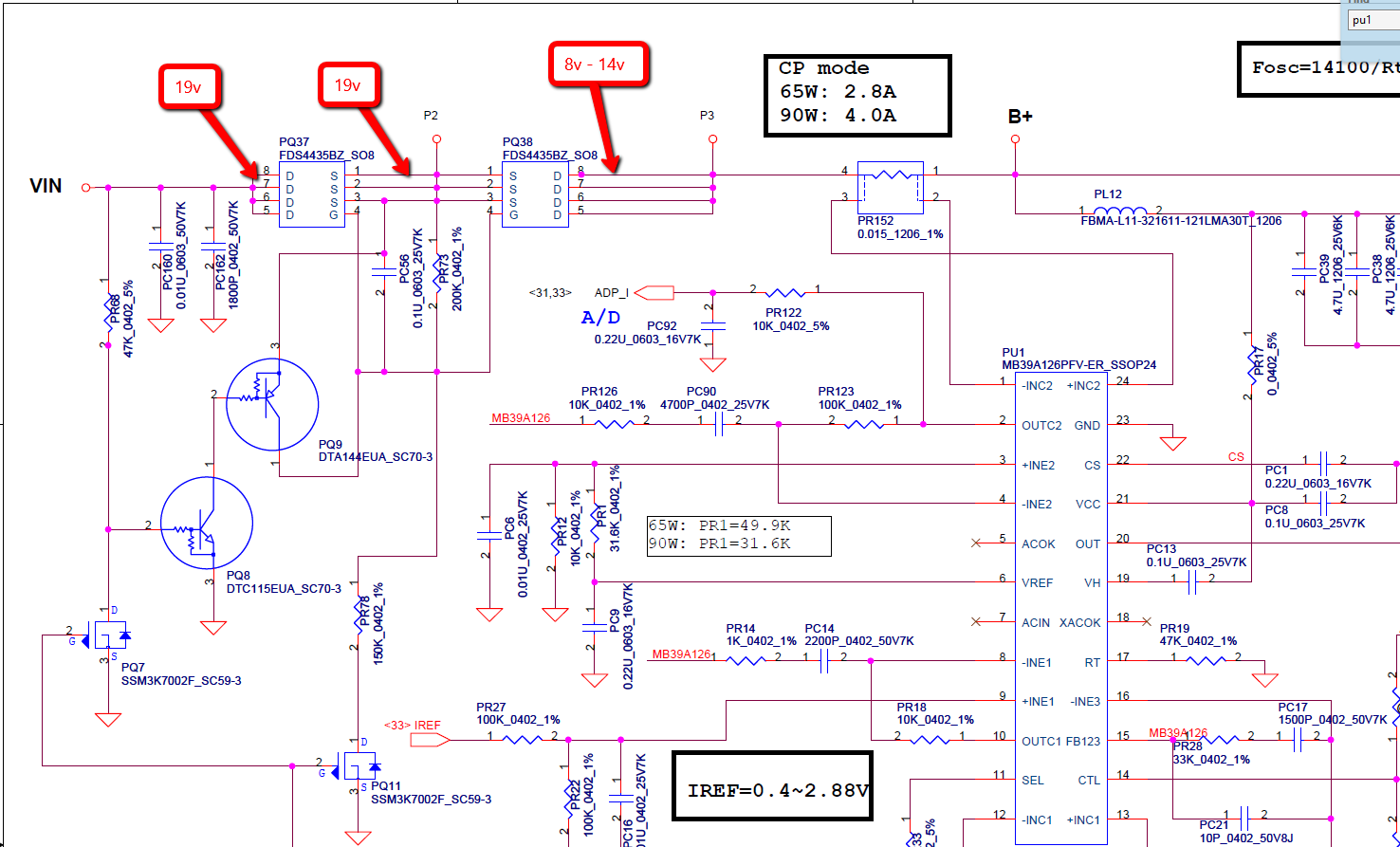Click the find field containing "pu1"

pos(1373,20)
